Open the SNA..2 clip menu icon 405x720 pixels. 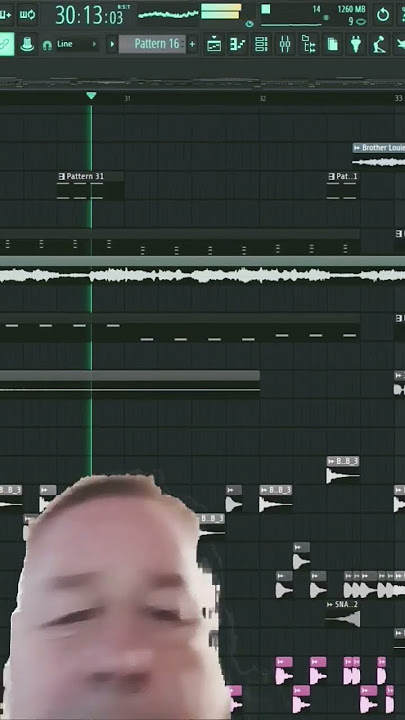329,605
